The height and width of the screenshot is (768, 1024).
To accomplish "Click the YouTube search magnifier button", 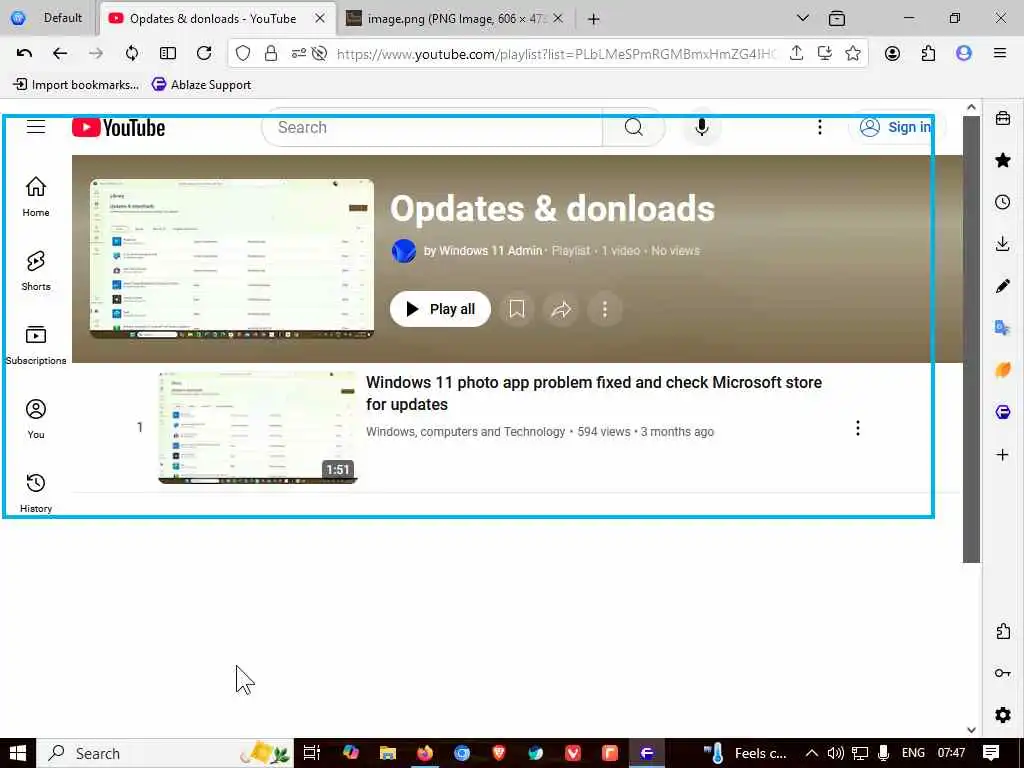I will point(633,127).
